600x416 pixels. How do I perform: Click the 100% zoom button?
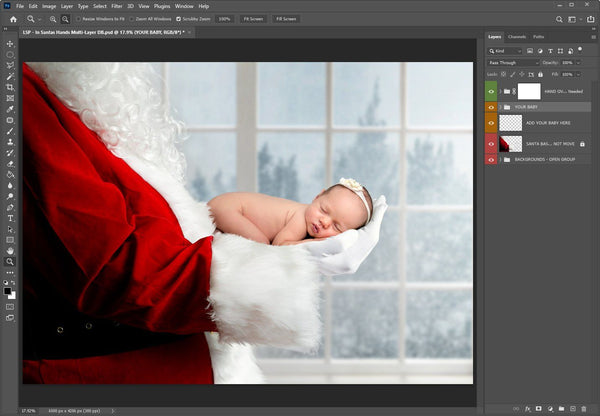click(224, 18)
